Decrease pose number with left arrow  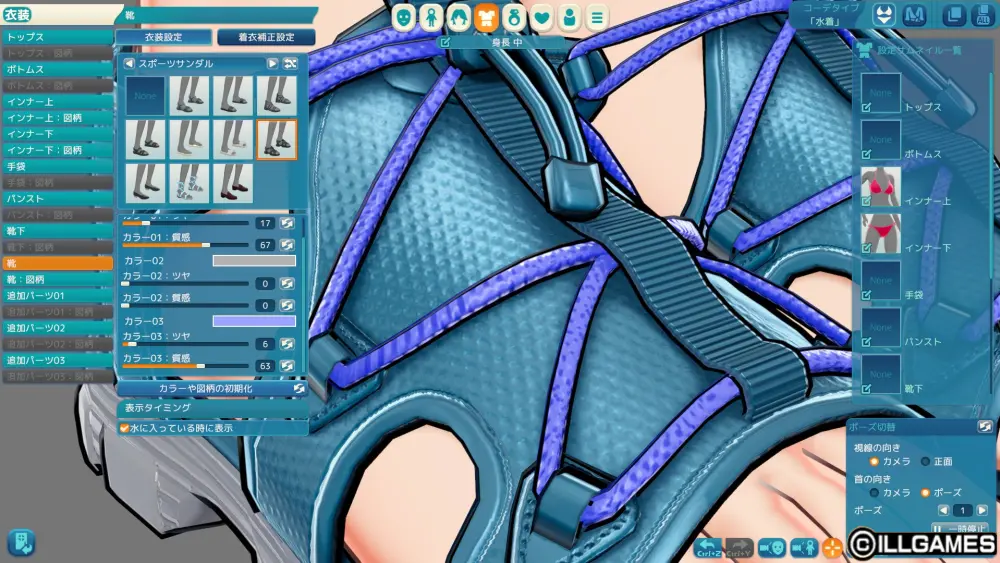coord(943,510)
